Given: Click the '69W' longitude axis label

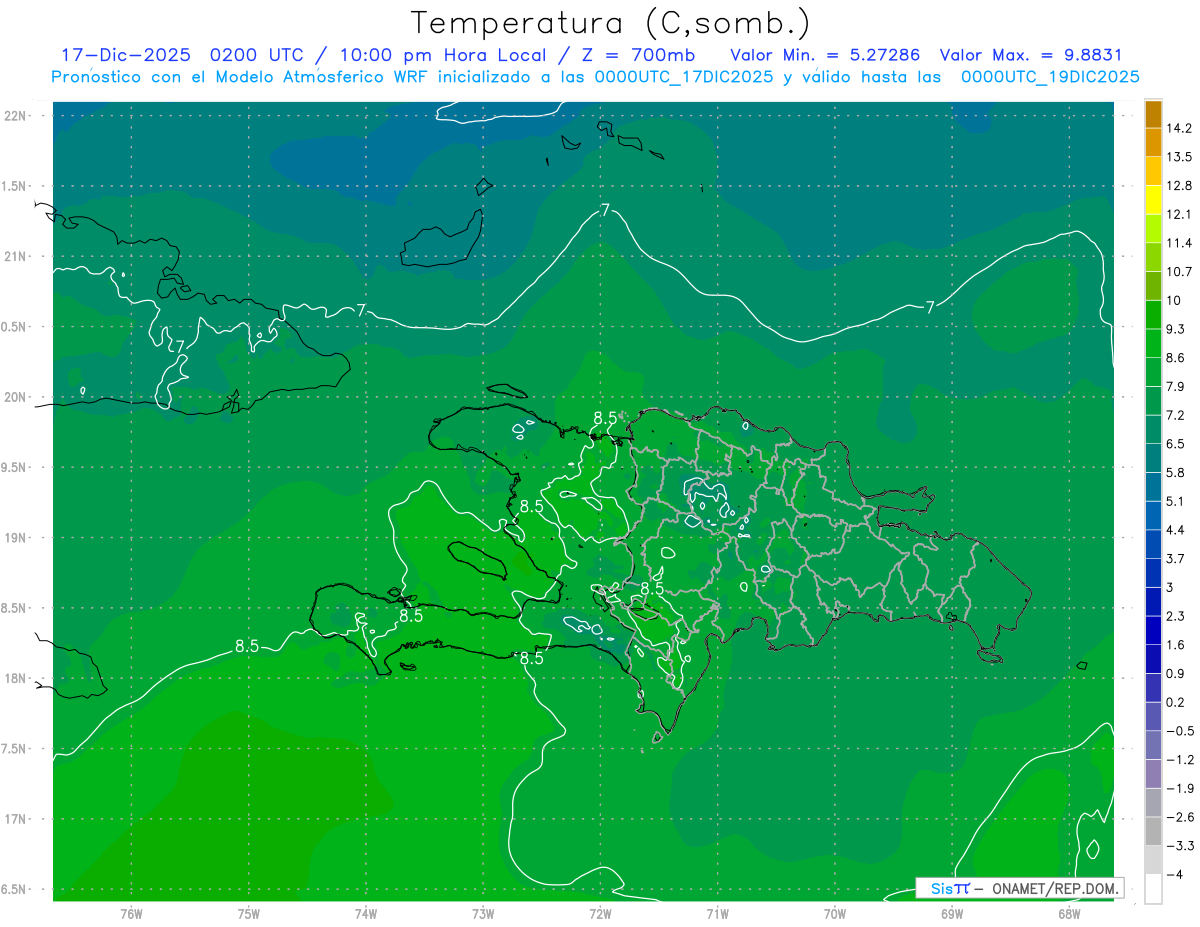Looking at the screenshot, I should pyautogui.click(x=952, y=913).
